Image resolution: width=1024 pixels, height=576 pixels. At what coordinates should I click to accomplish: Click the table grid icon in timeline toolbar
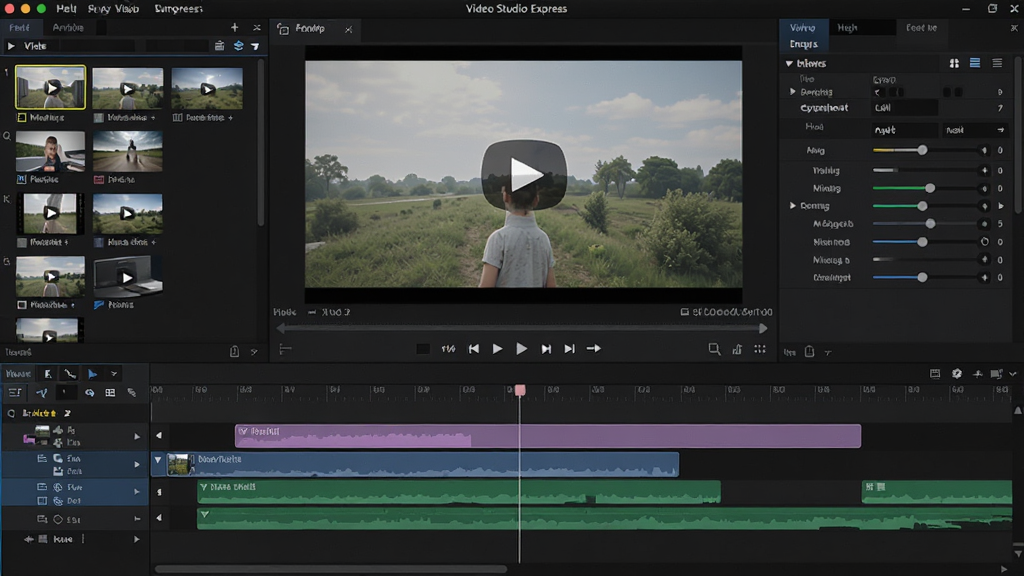click(110, 392)
